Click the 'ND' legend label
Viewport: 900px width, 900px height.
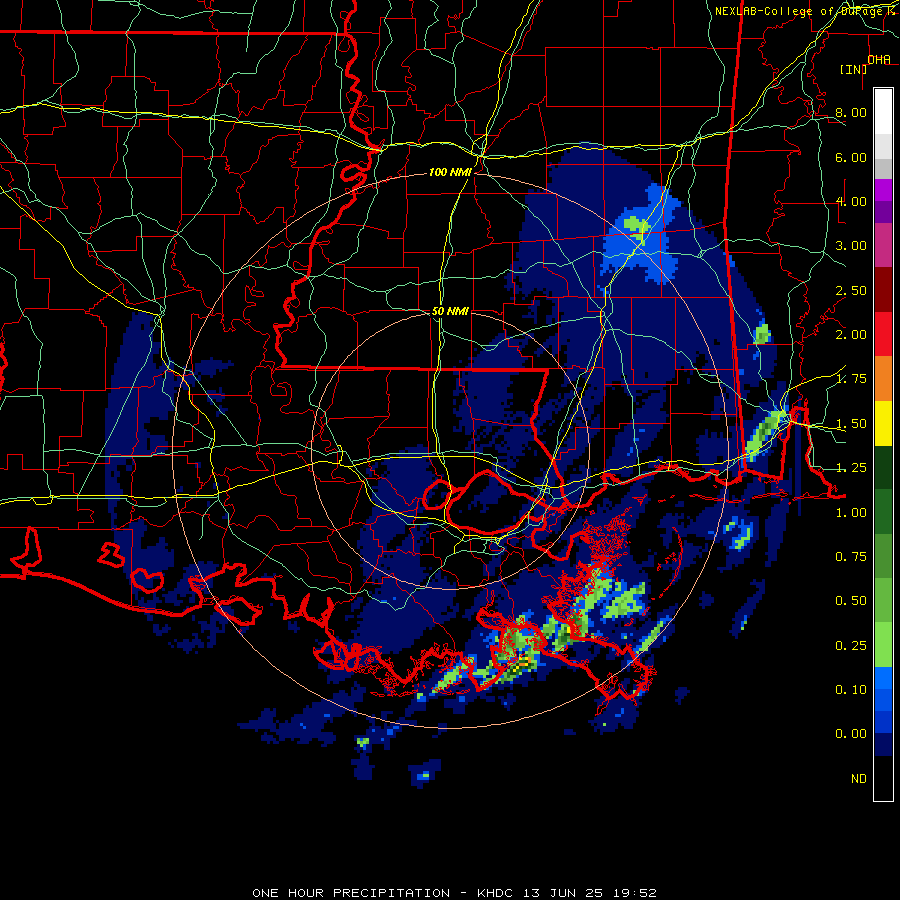(x=859, y=779)
